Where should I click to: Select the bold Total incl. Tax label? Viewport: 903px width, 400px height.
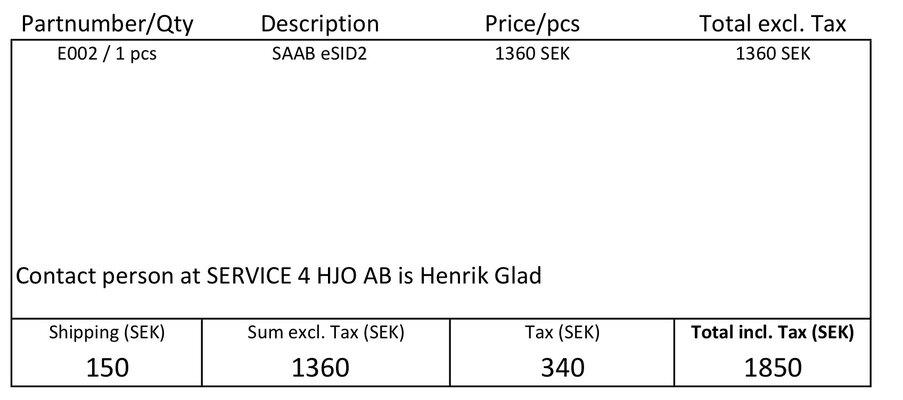(x=772, y=333)
